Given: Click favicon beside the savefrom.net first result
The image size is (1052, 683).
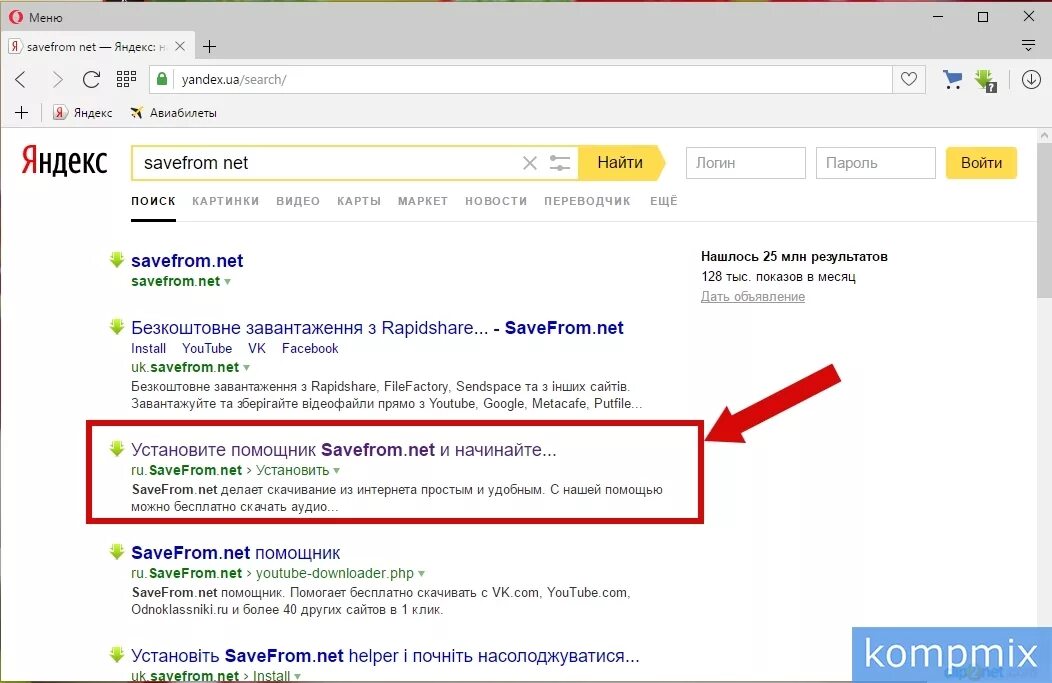Looking at the screenshot, I should click(x=117, y=260).
